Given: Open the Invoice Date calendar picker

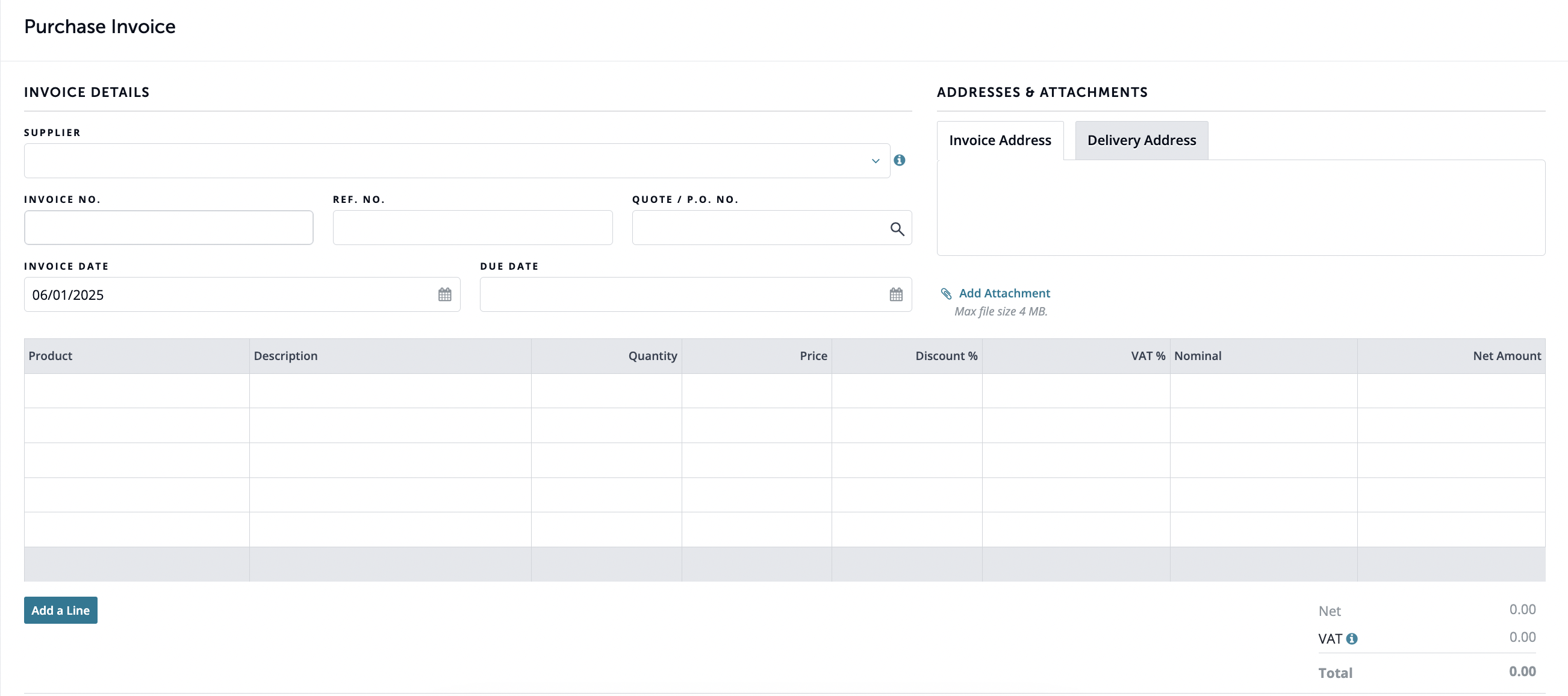Looking at the screenshot, I should pyautogui.click(x=444, y=295).
